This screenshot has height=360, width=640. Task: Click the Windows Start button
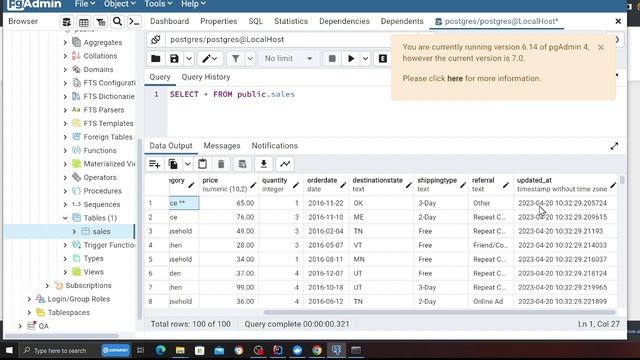point(9,350)
